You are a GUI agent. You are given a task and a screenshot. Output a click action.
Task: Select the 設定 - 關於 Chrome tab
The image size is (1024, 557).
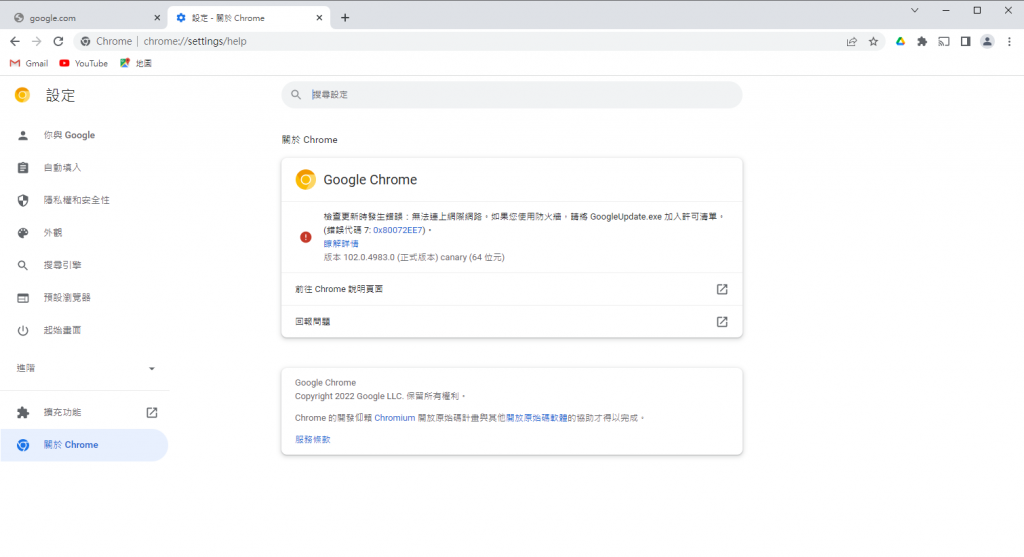point(248,18)
